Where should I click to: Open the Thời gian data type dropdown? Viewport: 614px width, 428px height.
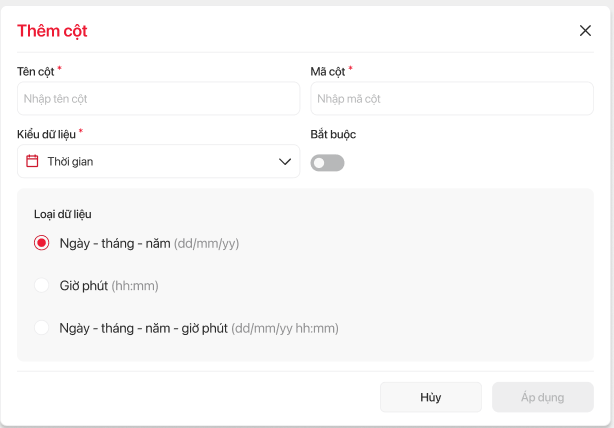tap(158, 161)
